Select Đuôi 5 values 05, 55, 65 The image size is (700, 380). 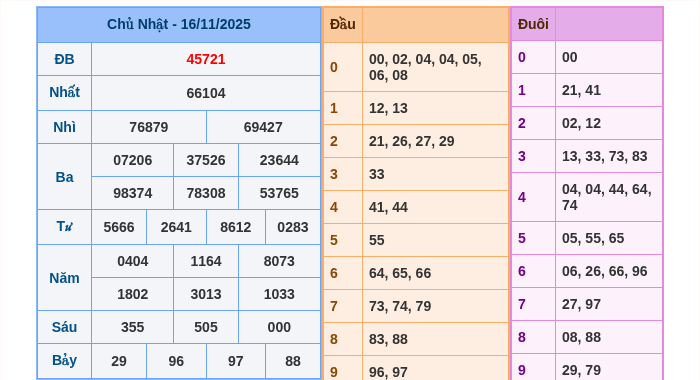593,238
